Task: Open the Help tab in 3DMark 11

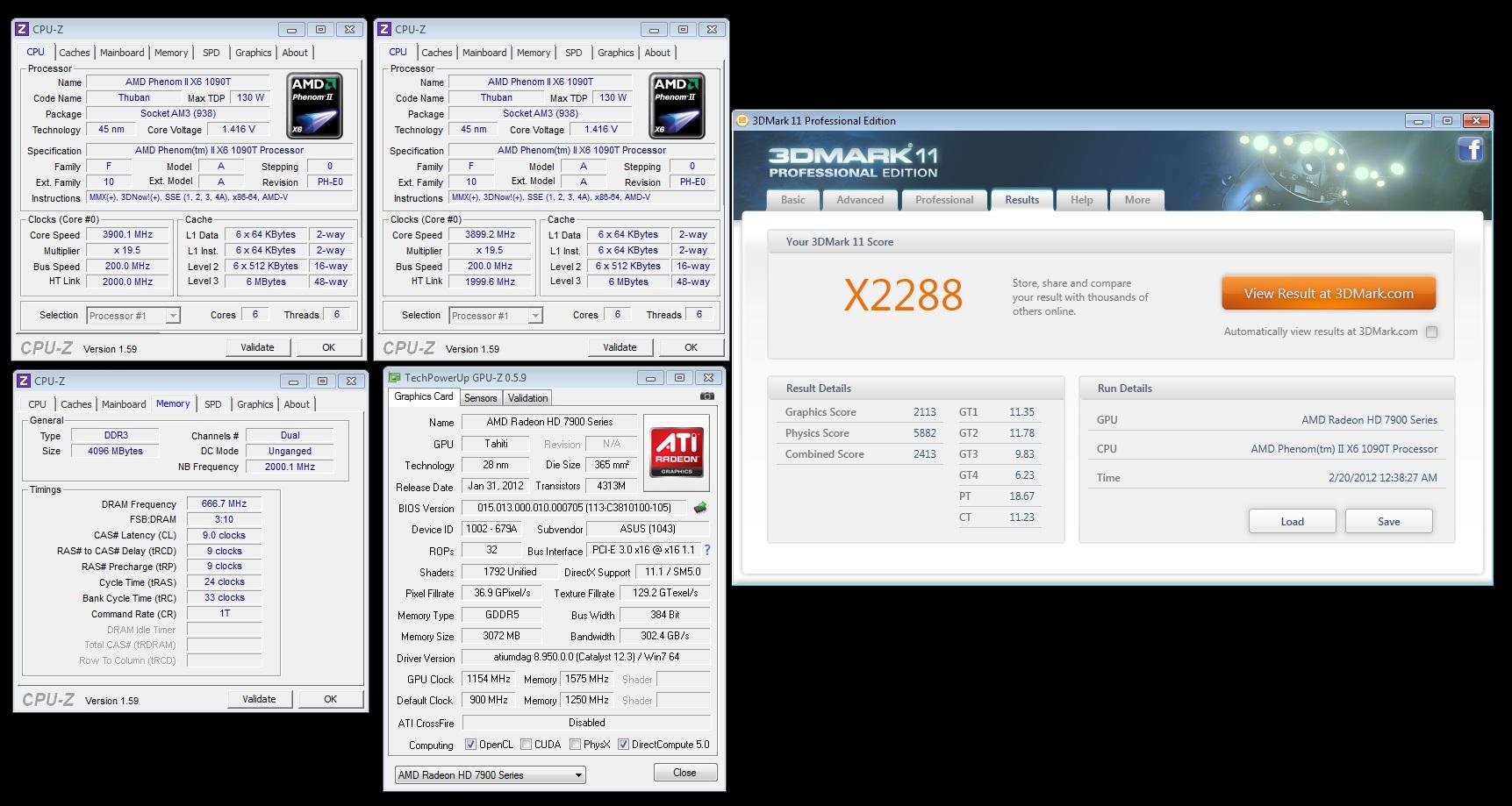Action: point(1082,200)
